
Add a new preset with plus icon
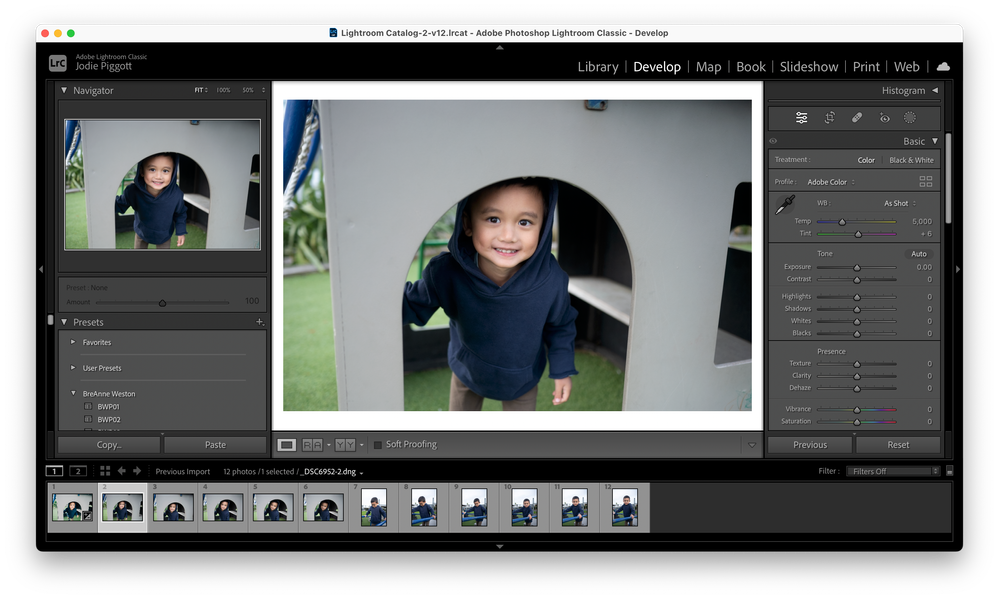[259, 322]
